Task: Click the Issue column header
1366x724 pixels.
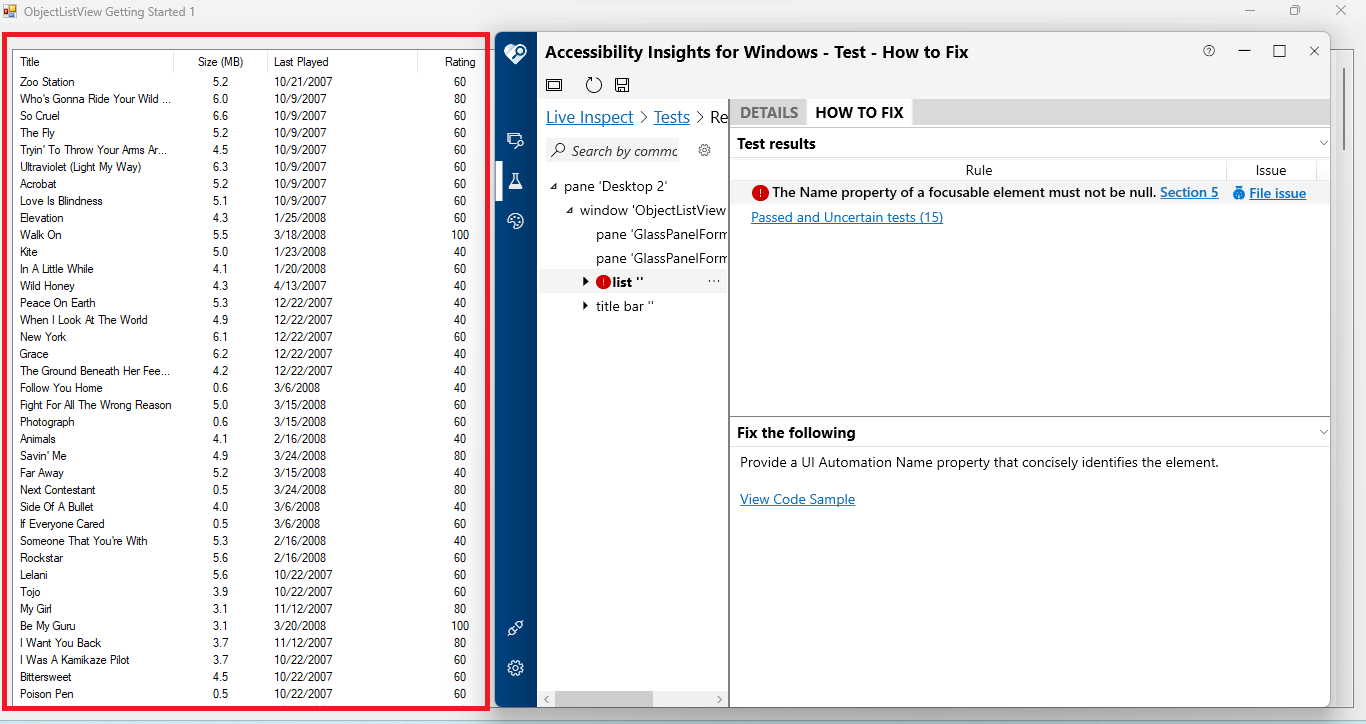Action: [1271, 170]
